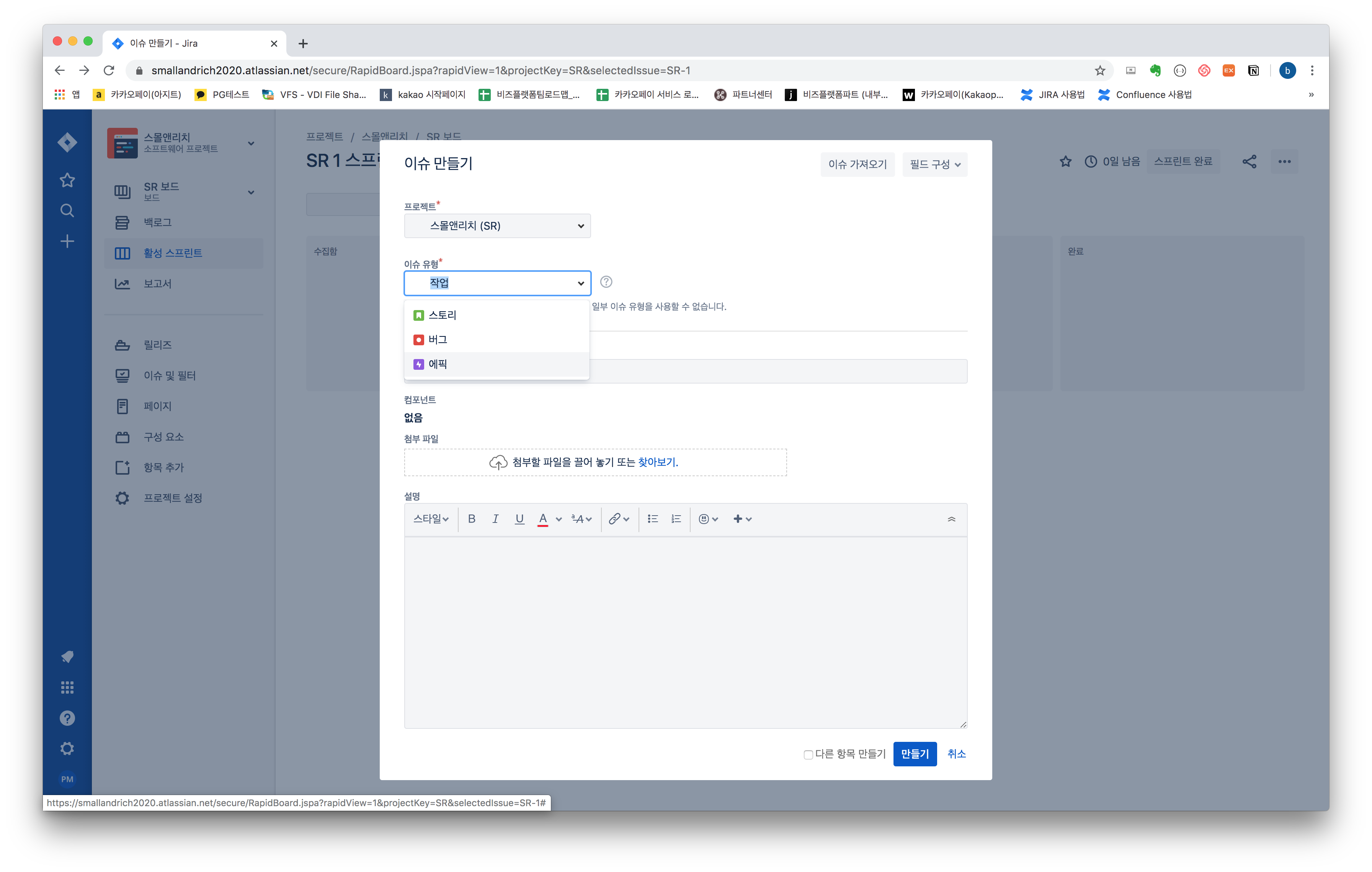This screenshot has width=1372, height=872.
Task: Open the 프로젝트 스몰앤리치 (SR) dropdown
Action: (497, 226)
